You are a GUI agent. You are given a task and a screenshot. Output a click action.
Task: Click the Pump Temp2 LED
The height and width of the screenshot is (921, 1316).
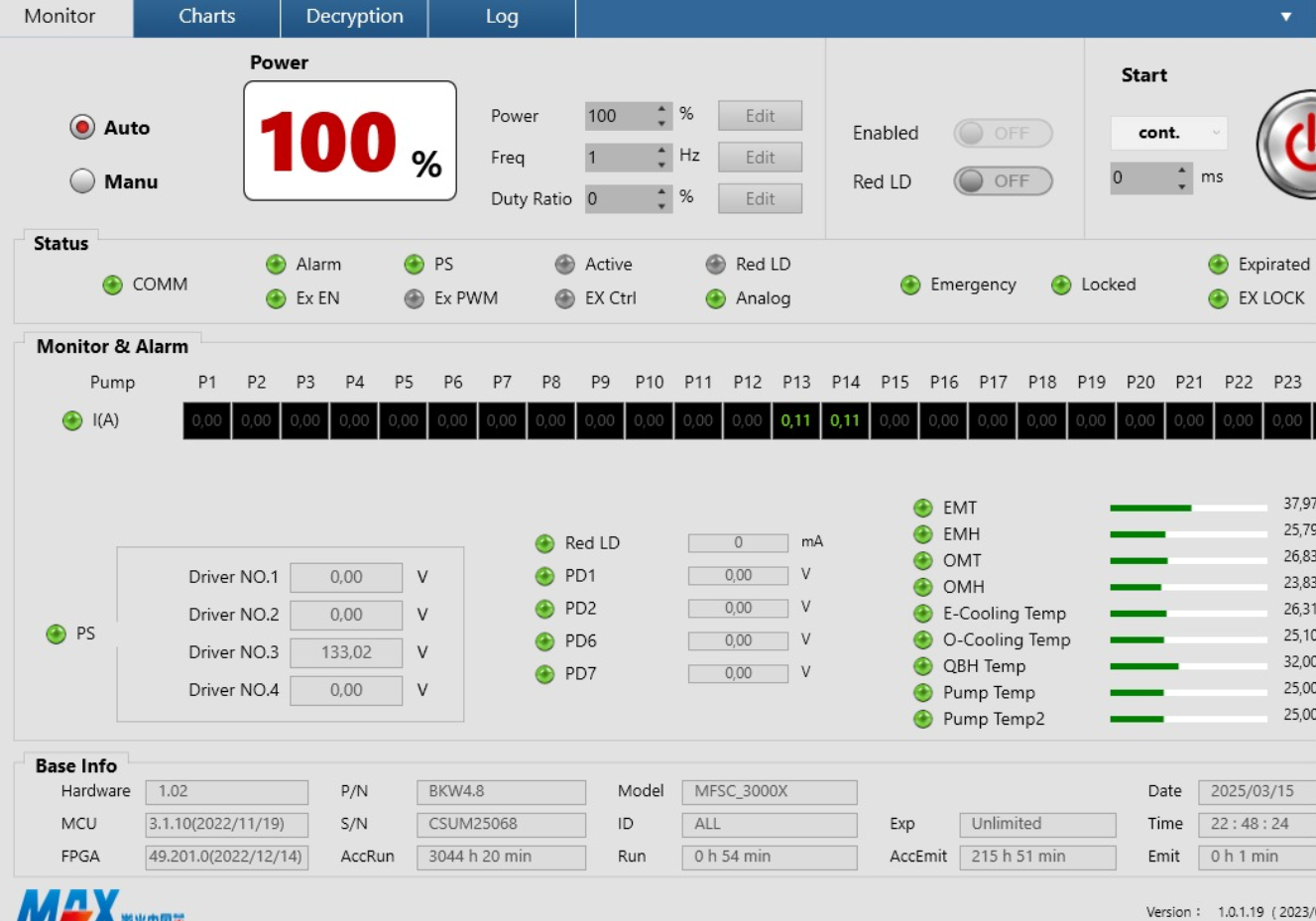click(923, 719)
